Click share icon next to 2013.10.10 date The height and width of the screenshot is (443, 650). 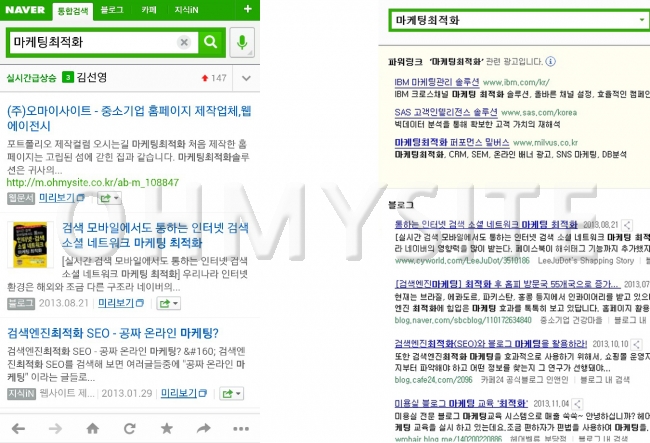point(637,344)
